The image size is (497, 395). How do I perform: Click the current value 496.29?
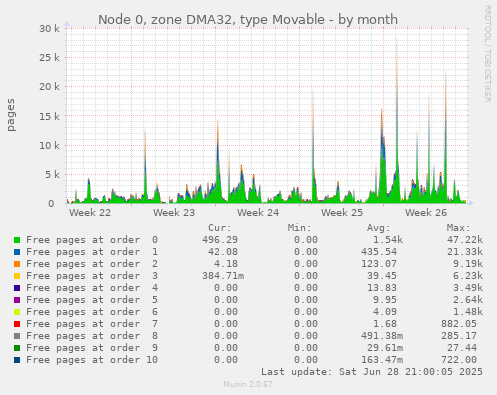(220, 240)
